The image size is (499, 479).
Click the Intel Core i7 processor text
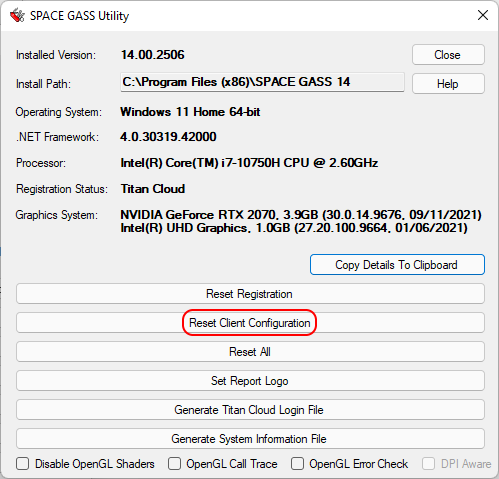(x=249, y=163)
